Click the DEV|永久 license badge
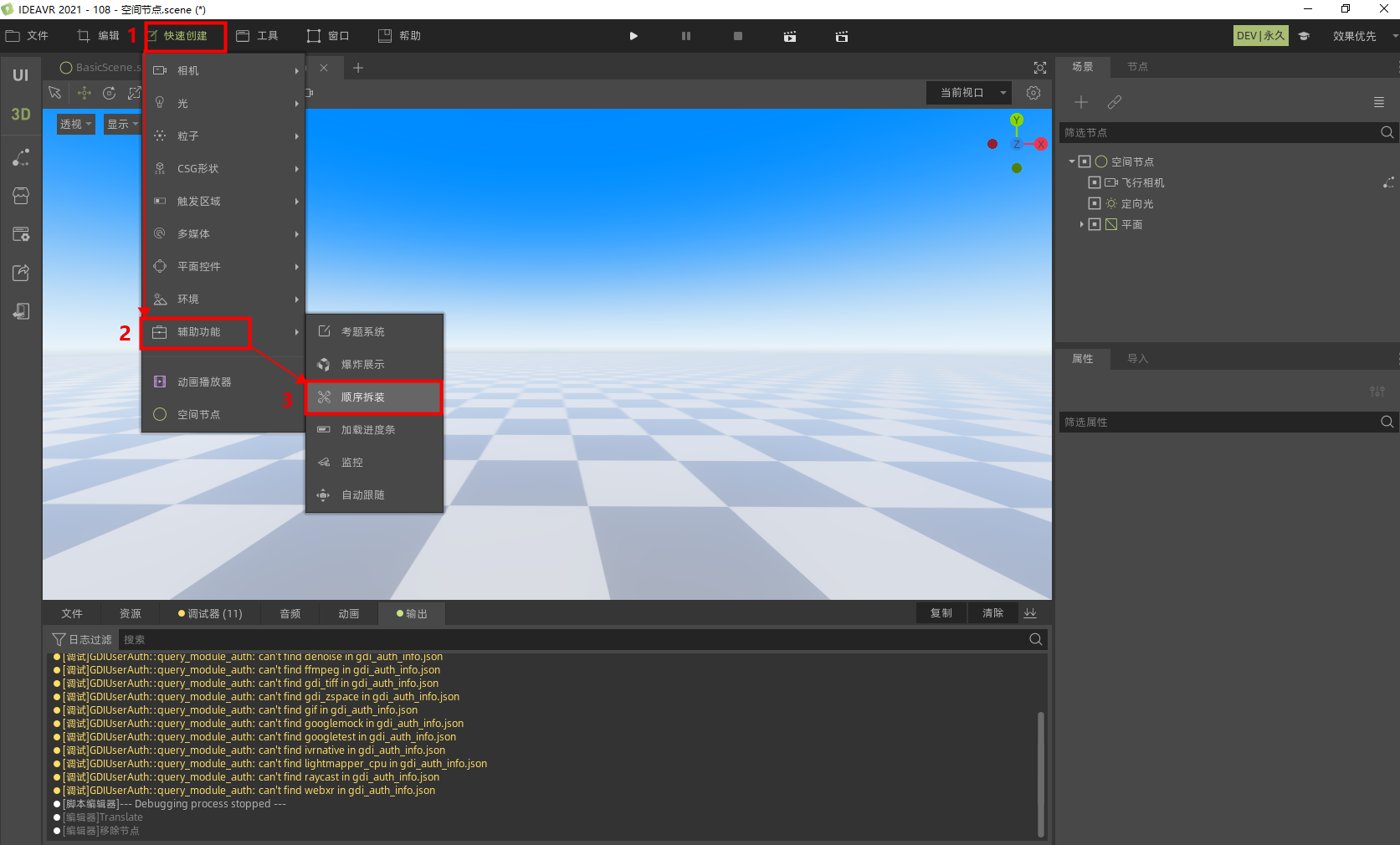 click(x=1260, y=36)
